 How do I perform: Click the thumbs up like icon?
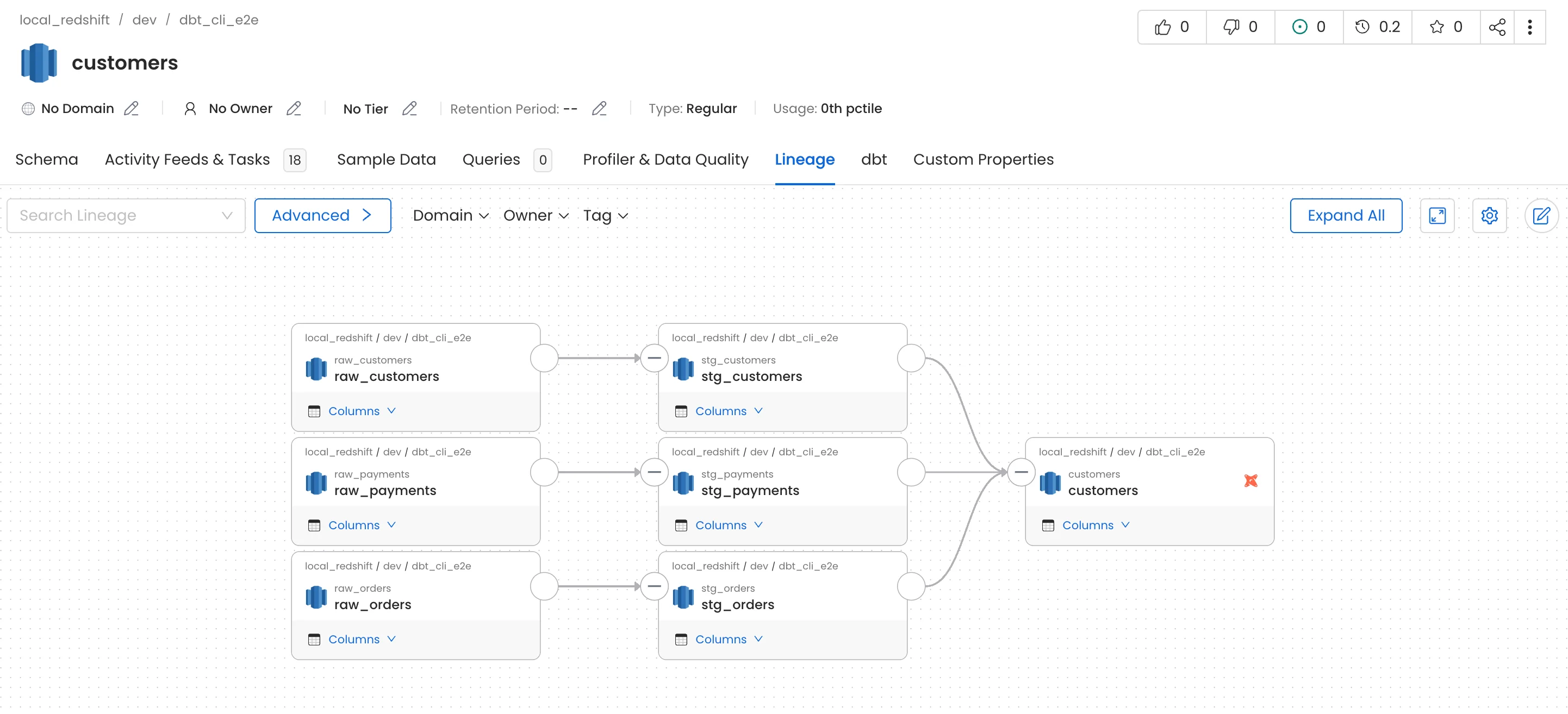[1162, 27]
